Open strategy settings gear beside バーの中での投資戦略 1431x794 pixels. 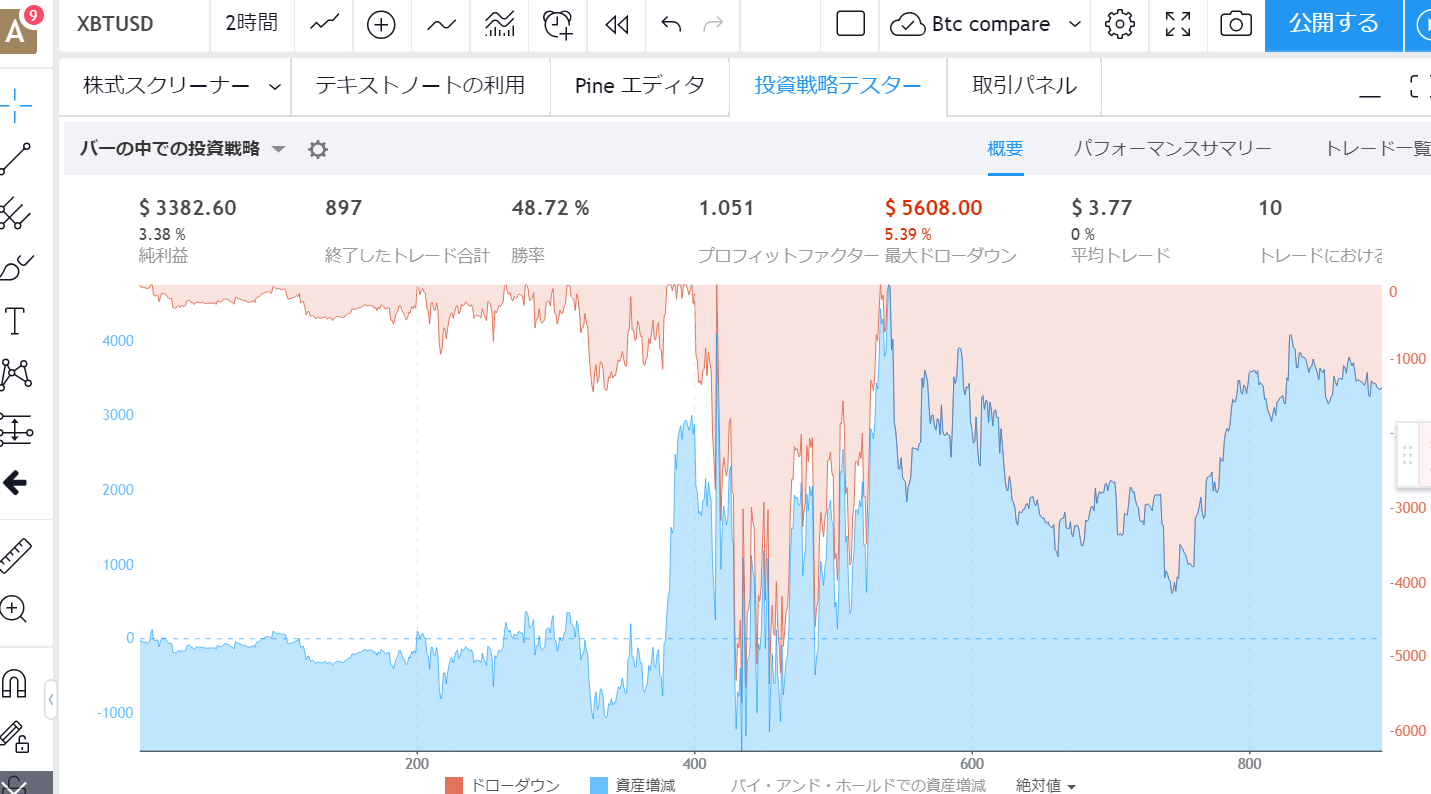pyautogui.click(x=317, y=150)
